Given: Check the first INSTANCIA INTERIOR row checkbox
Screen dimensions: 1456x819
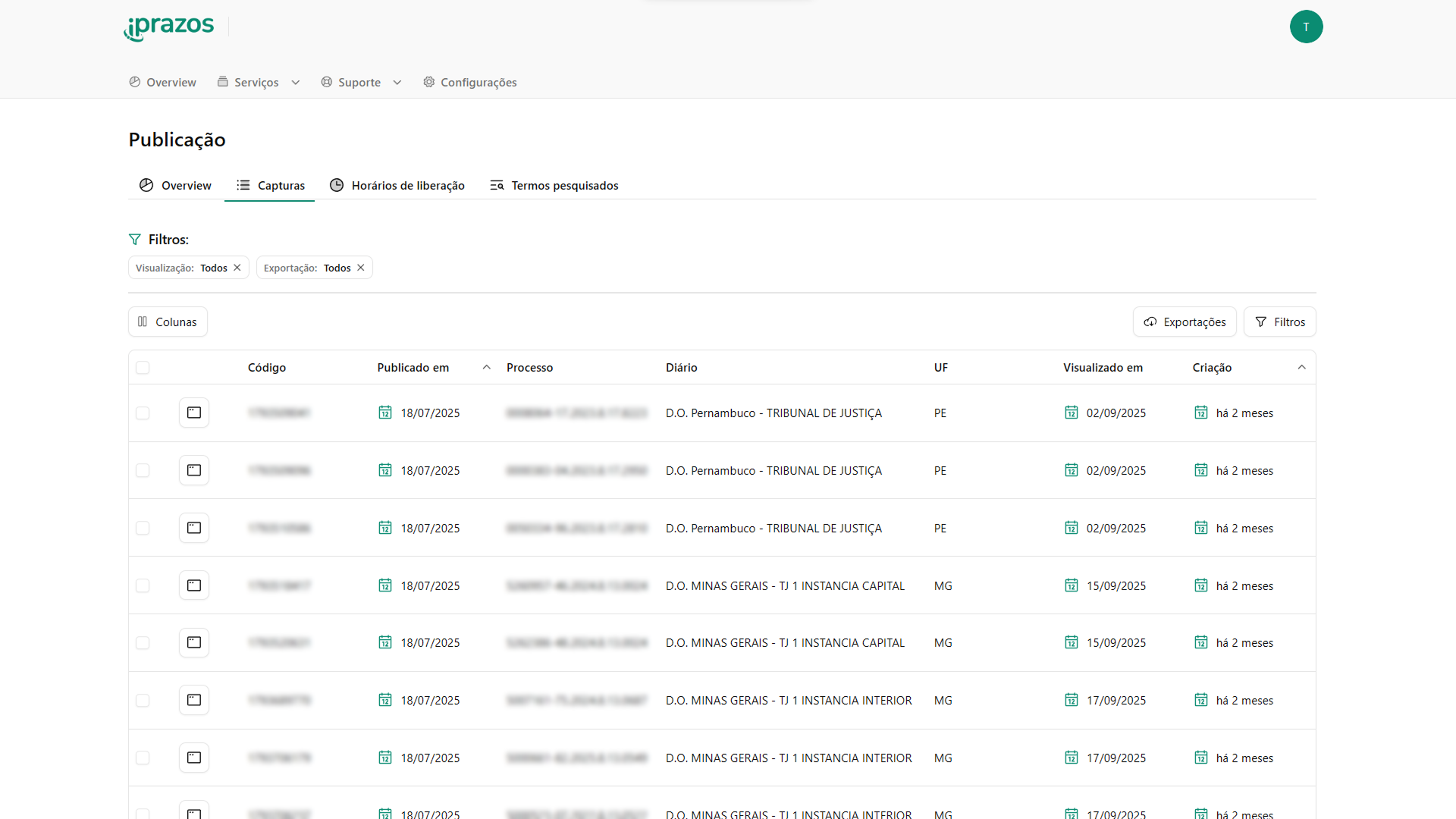Looking at the screenshot, I should (x=143, y=701).
